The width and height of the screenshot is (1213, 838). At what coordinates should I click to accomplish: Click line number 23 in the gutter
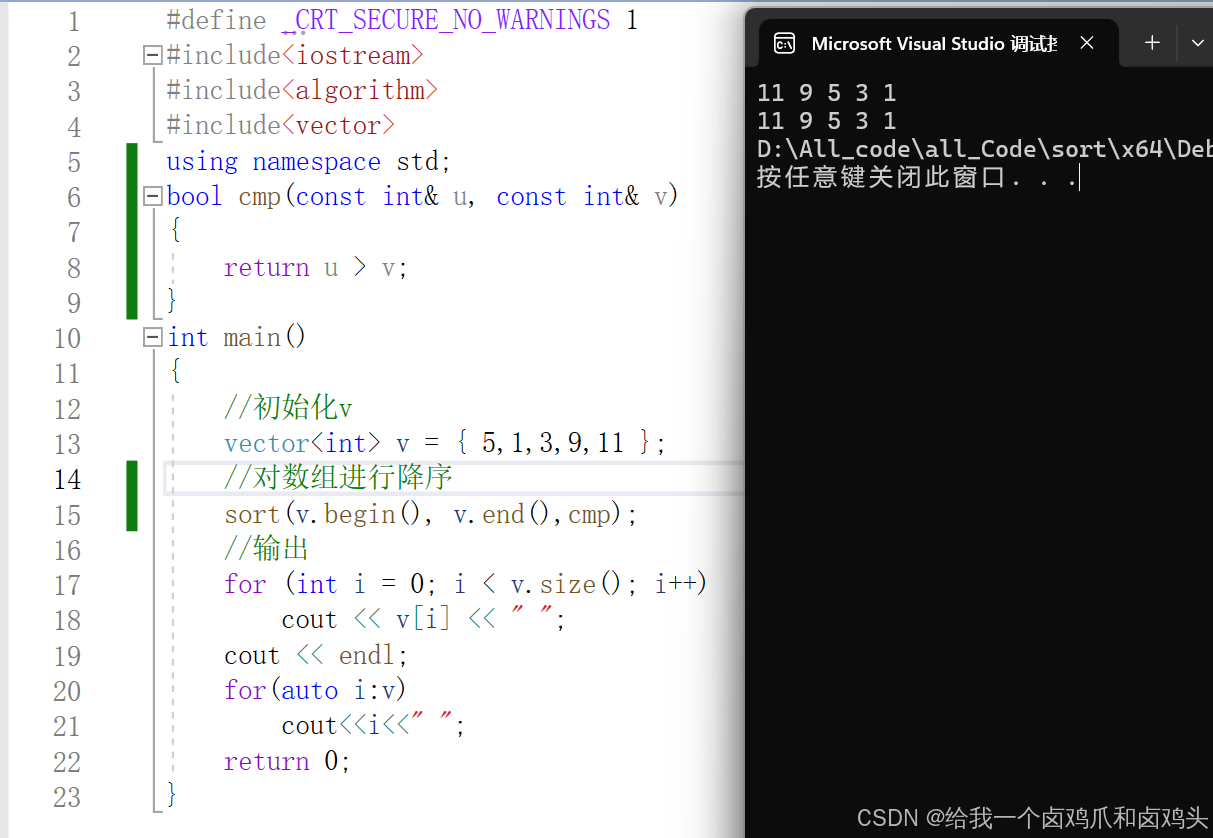tap(67, 797)
